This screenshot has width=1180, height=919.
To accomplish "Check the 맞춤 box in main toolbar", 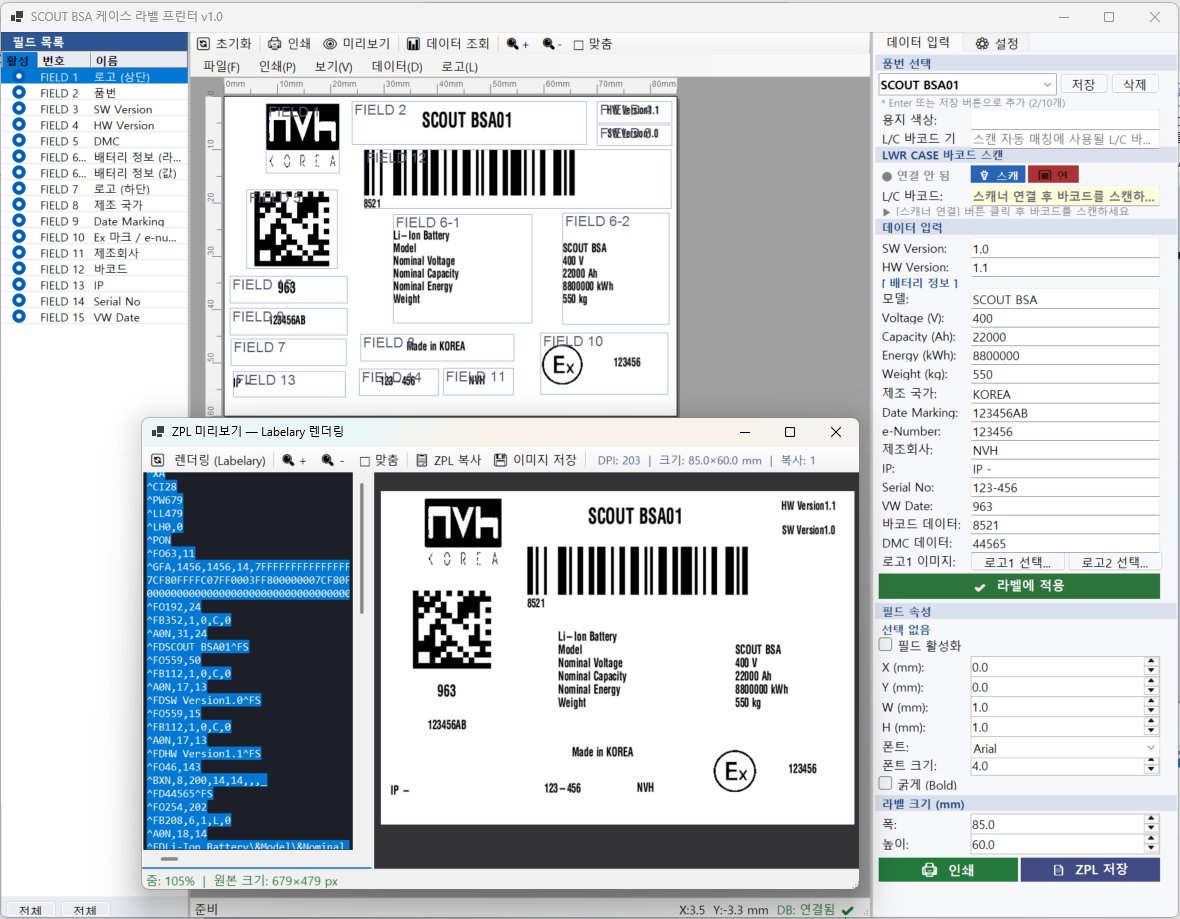I will [578, 44].
